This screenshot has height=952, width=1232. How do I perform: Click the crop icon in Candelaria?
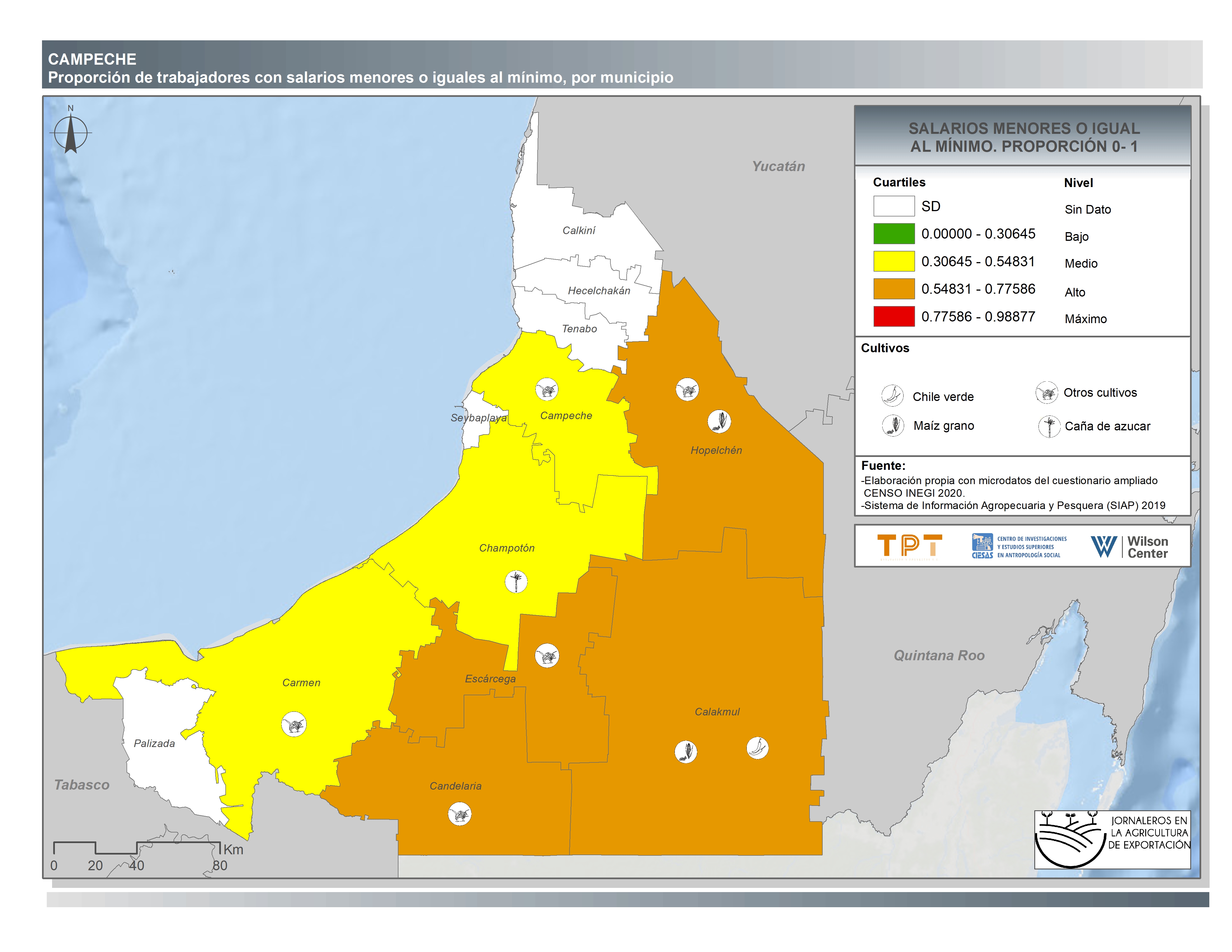[x=459, y=814]
